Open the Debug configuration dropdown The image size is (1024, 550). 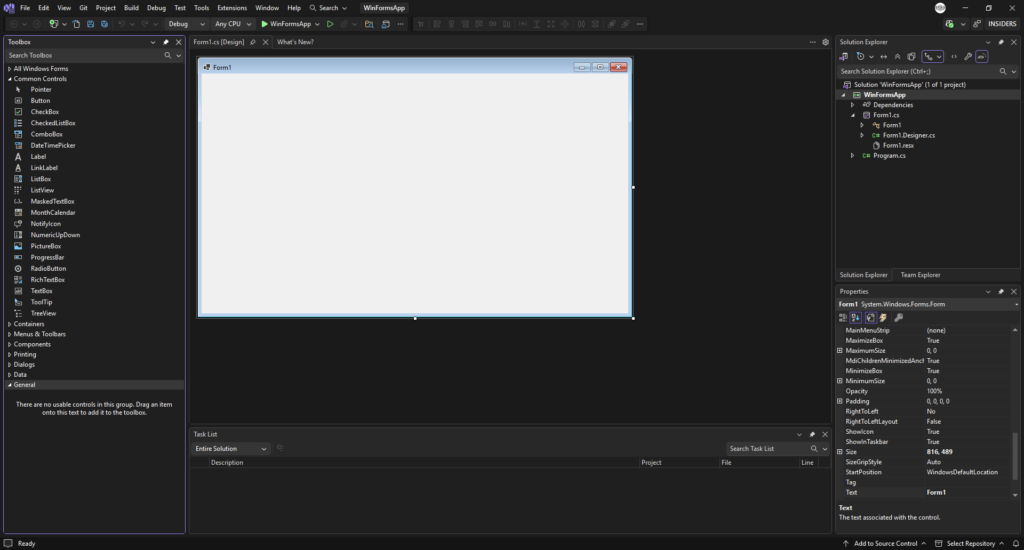pyautogui.click(x=186, y=24)
